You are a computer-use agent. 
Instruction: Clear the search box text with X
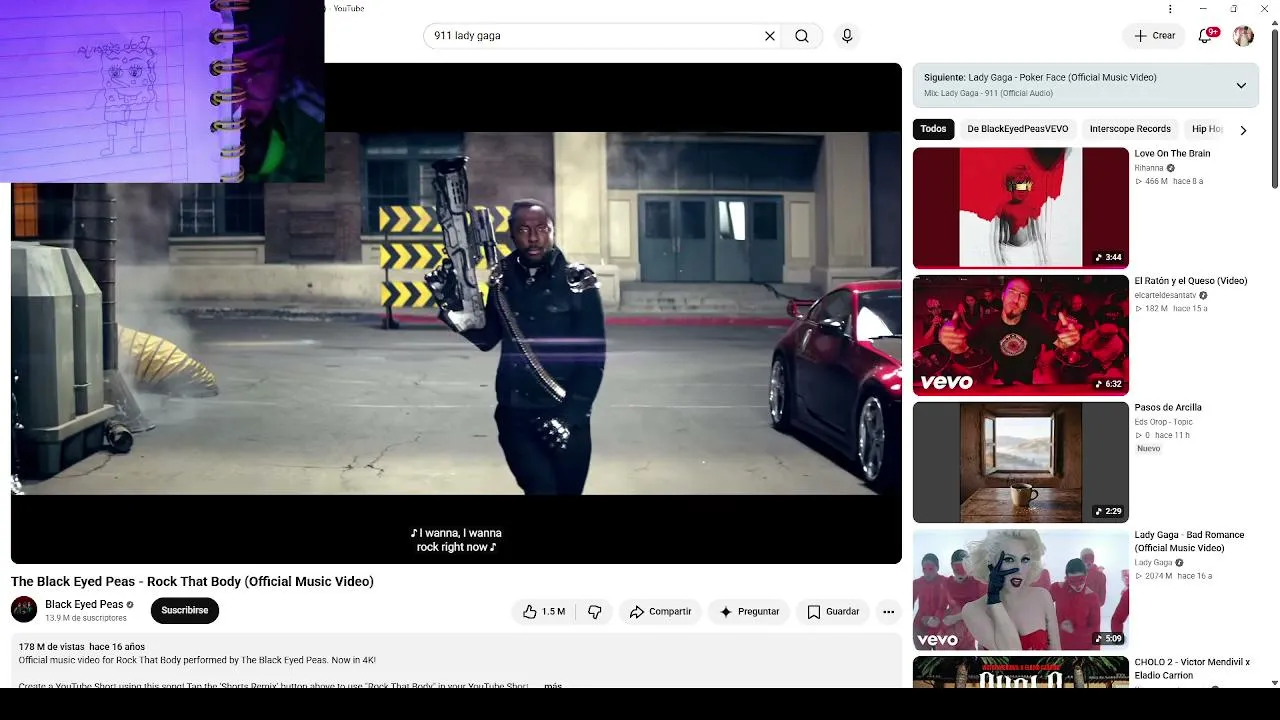coord(770,36)
